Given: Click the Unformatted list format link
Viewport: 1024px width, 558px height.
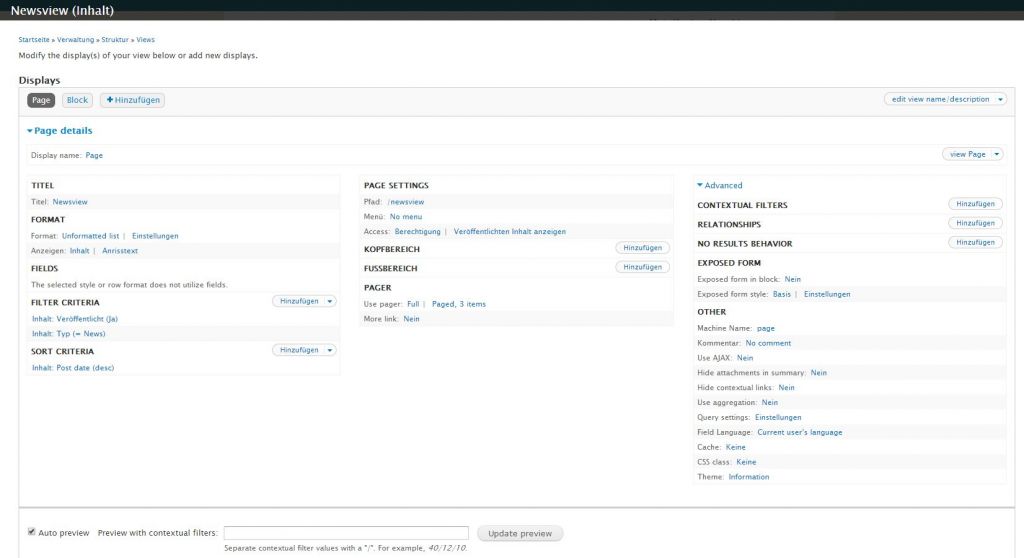Looking at the screenshot, I should click(x=90, y=236).
